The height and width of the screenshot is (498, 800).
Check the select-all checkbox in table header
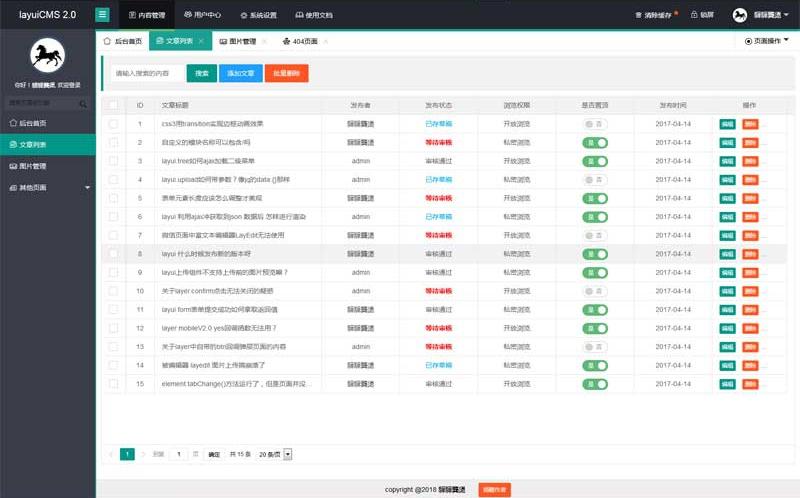[x=113, y=105]
